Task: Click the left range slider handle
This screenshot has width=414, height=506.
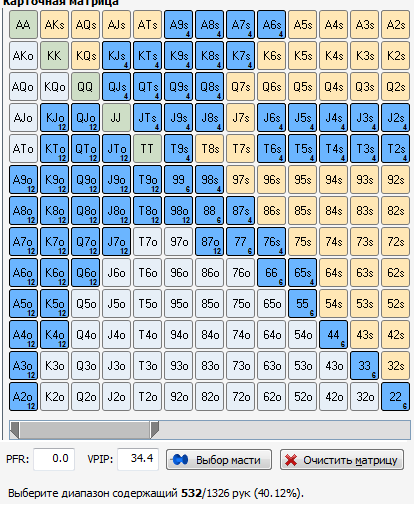Action: click(x=15, y=430)
